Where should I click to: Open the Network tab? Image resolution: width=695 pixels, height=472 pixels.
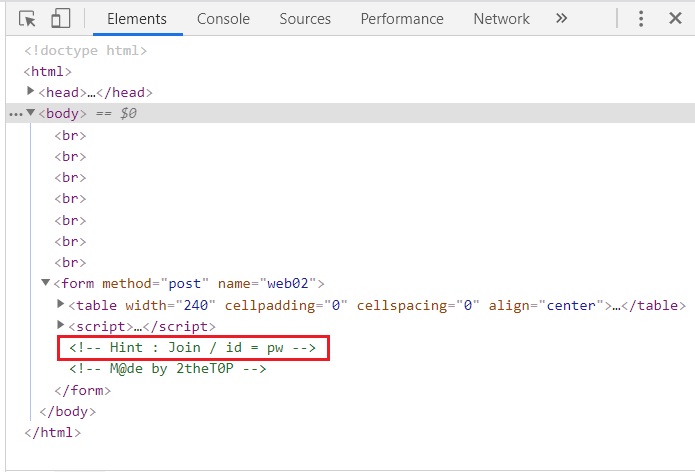501,19
